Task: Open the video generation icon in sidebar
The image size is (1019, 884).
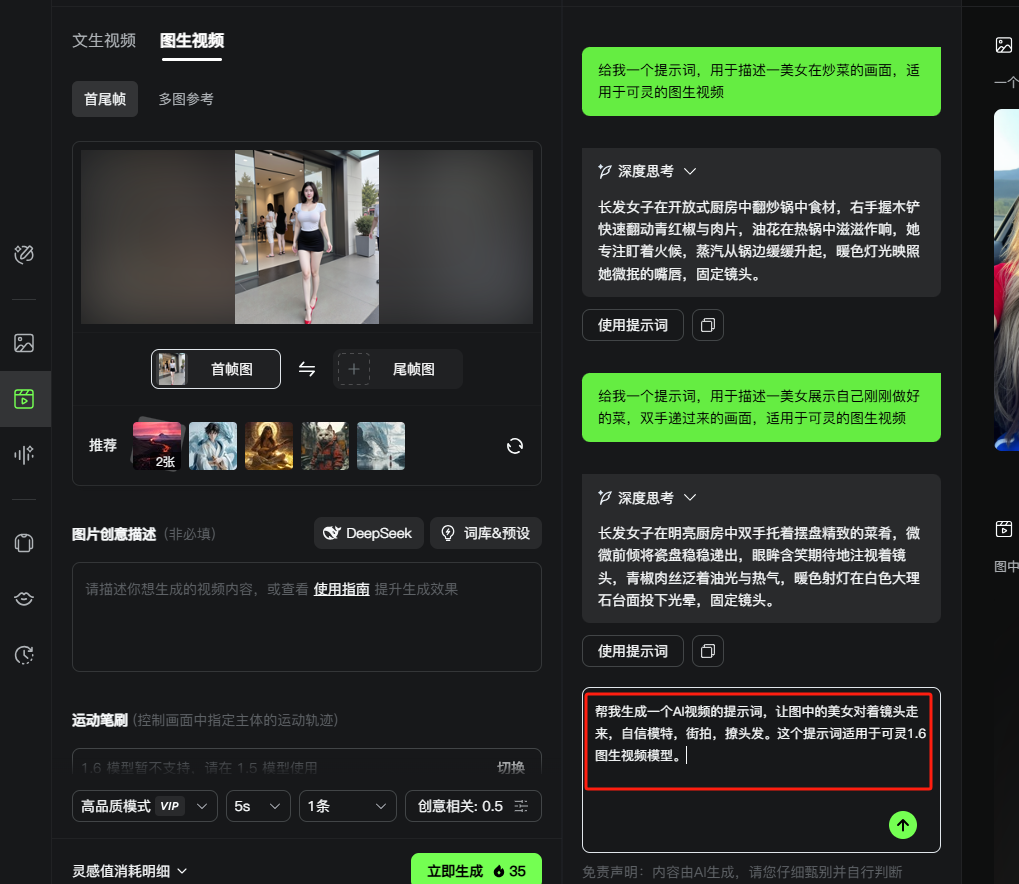Action: [x=25, y=399]
